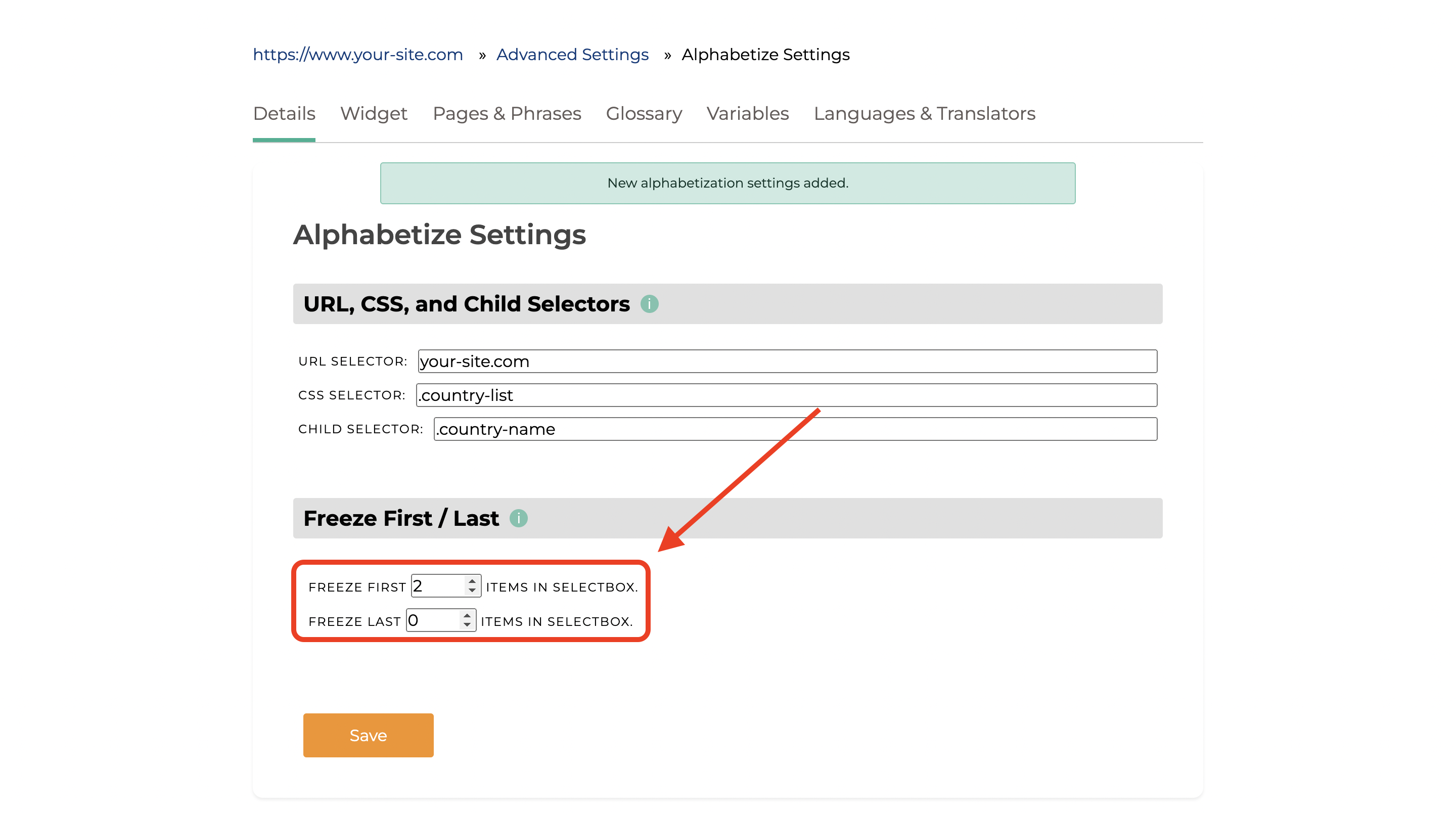Click the 'Glossary' tab
This screenshot has height=815, width=1456.
click(644, 113)
